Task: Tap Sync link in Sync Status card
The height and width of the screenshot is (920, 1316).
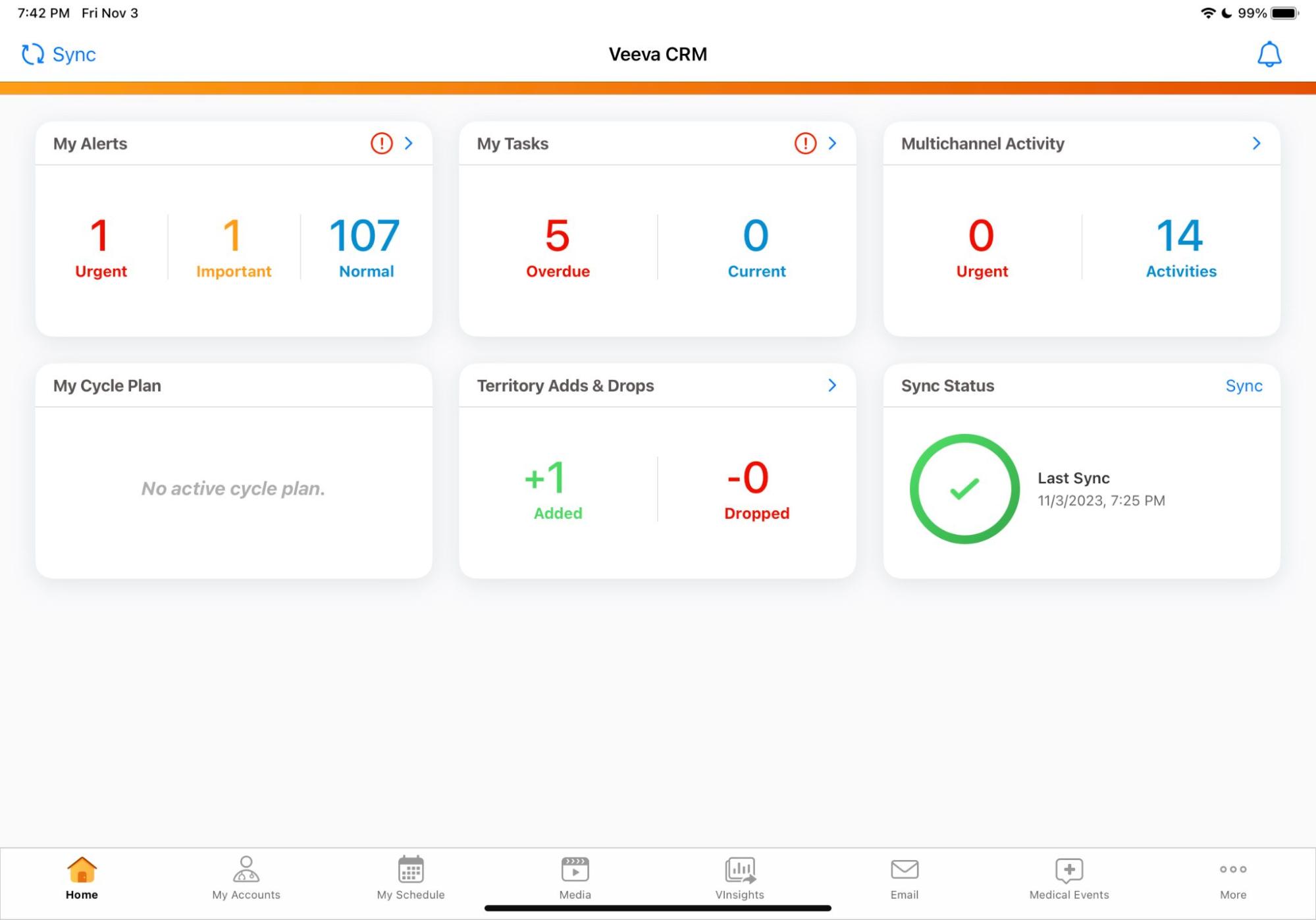Action: tap(1243, 385)
